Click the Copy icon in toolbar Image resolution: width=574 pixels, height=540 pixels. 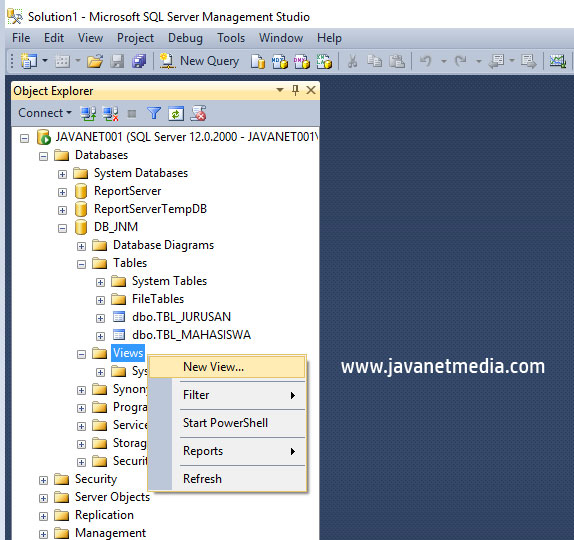pyautogui.click(x=374, y=61)
